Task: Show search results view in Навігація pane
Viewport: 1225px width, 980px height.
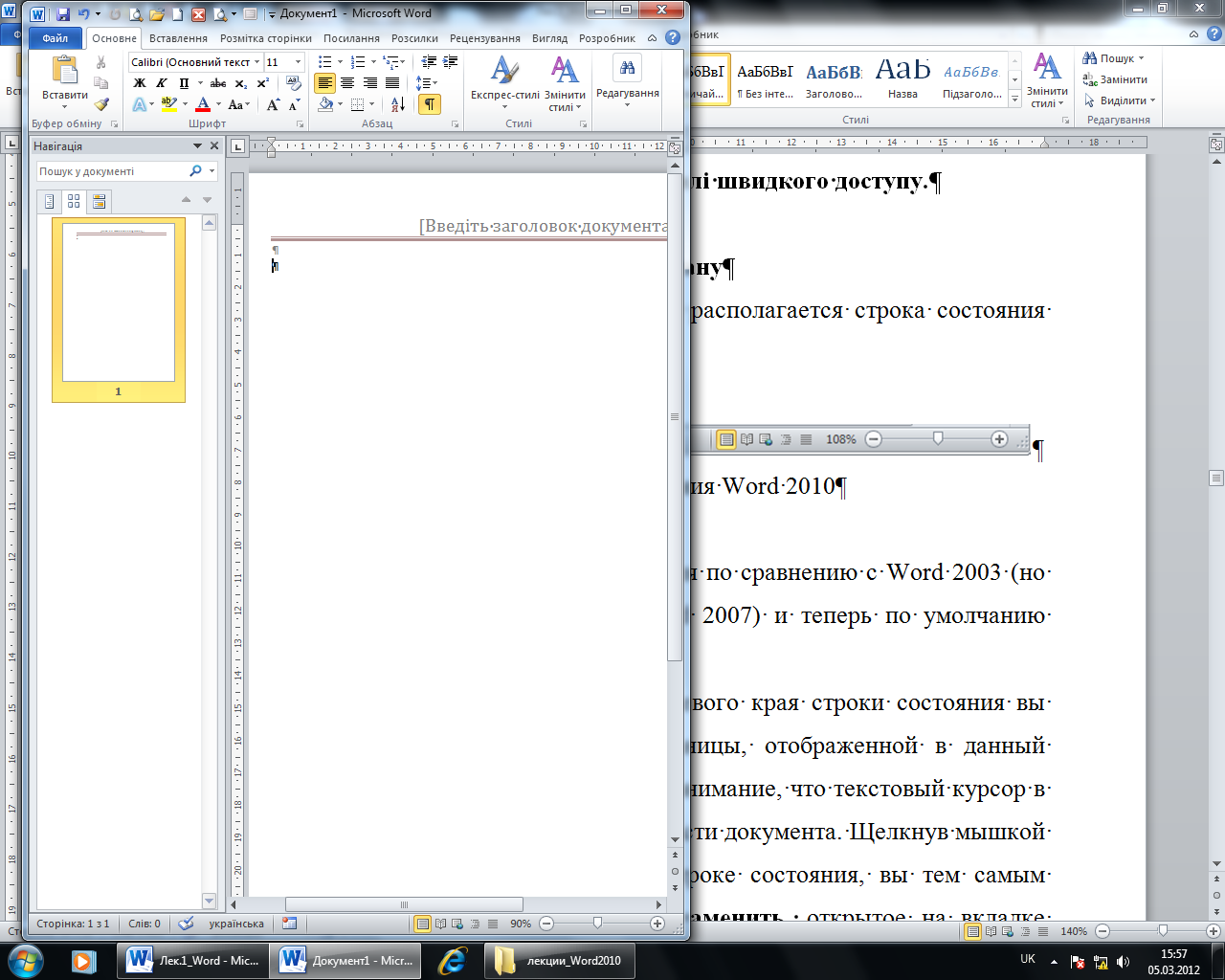Action: tap(99, 202)
